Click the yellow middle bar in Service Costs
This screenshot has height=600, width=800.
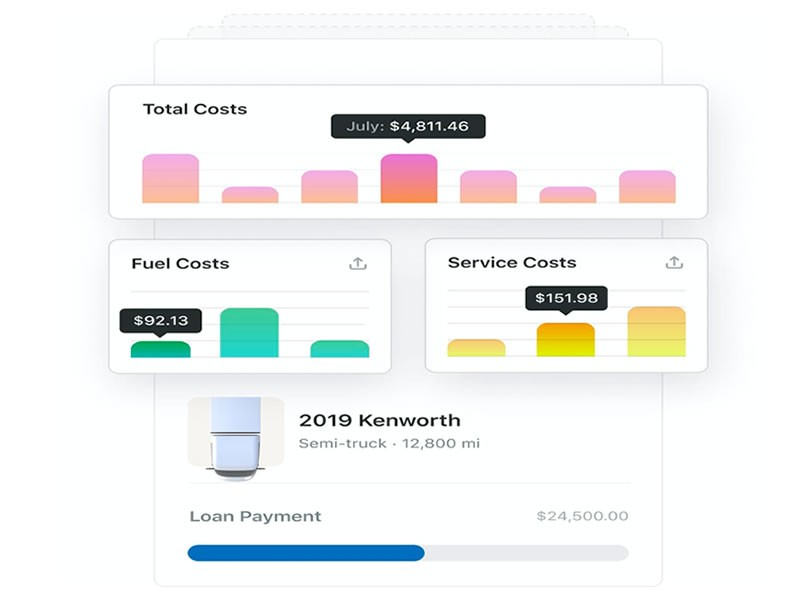(x=566, y=340)
